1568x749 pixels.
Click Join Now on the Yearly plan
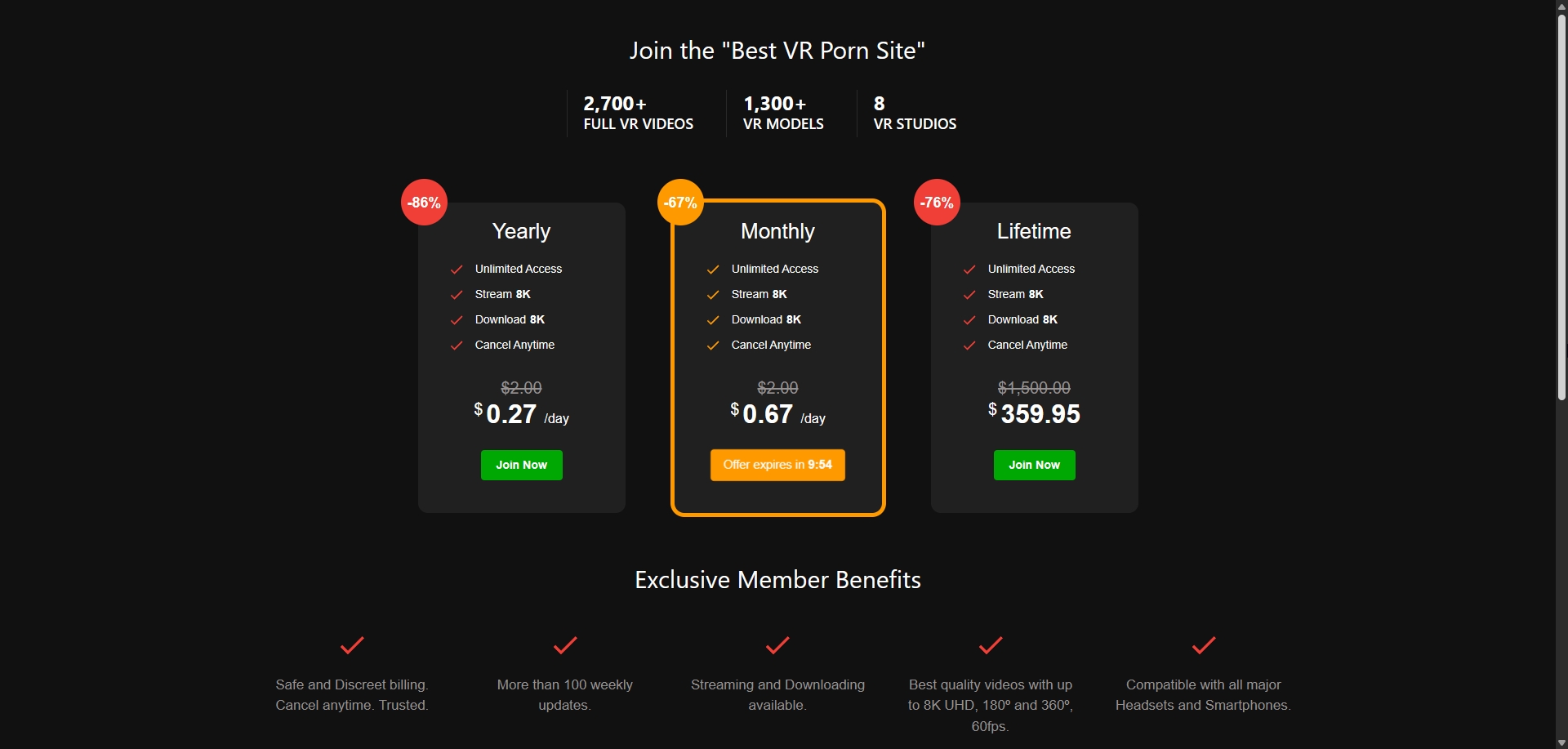click(521, 465)
